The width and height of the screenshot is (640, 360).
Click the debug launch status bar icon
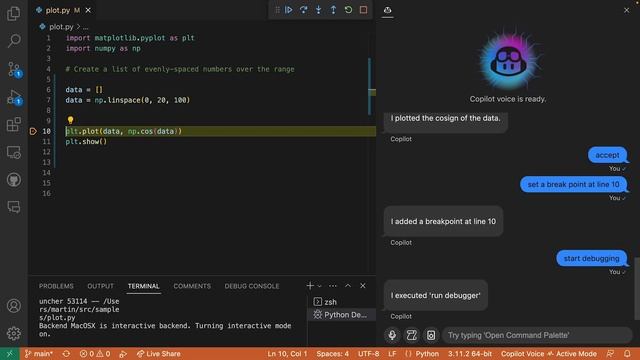(123, 354)
